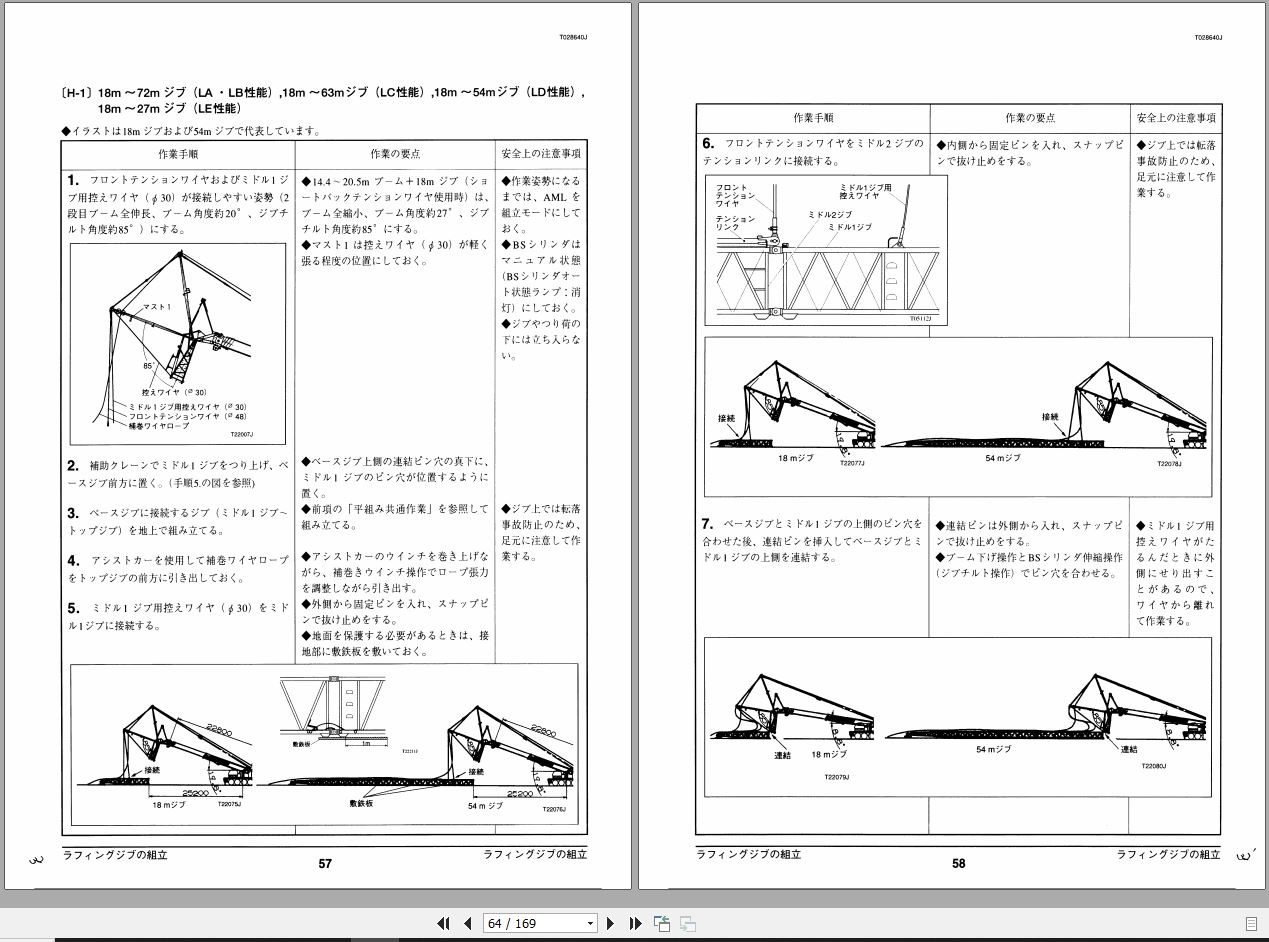Click the left page '安全上の注意事項' header
Image resolution: width=1269 pixels, height=942 pixels.
coord(540,154)
